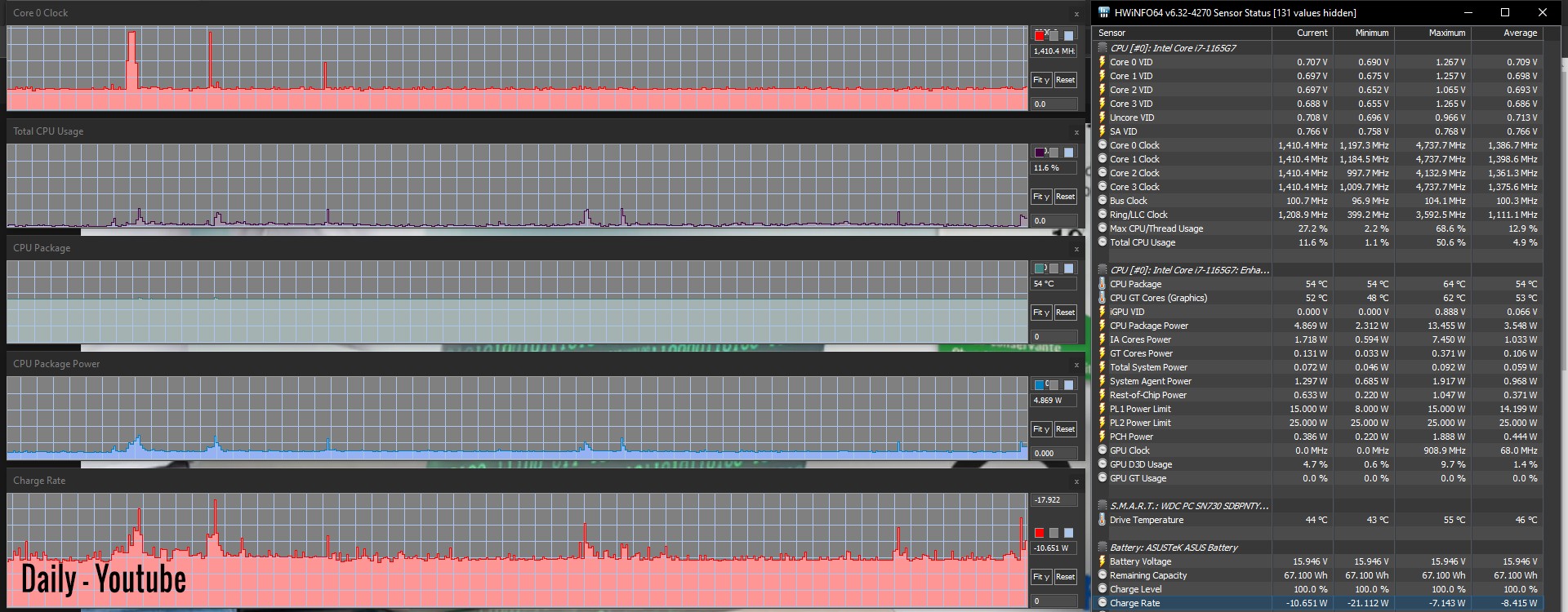Click the drive icon beside S.M.A.R.T. WDC PC SN730 group
1568x612 pixels.
1102,506
